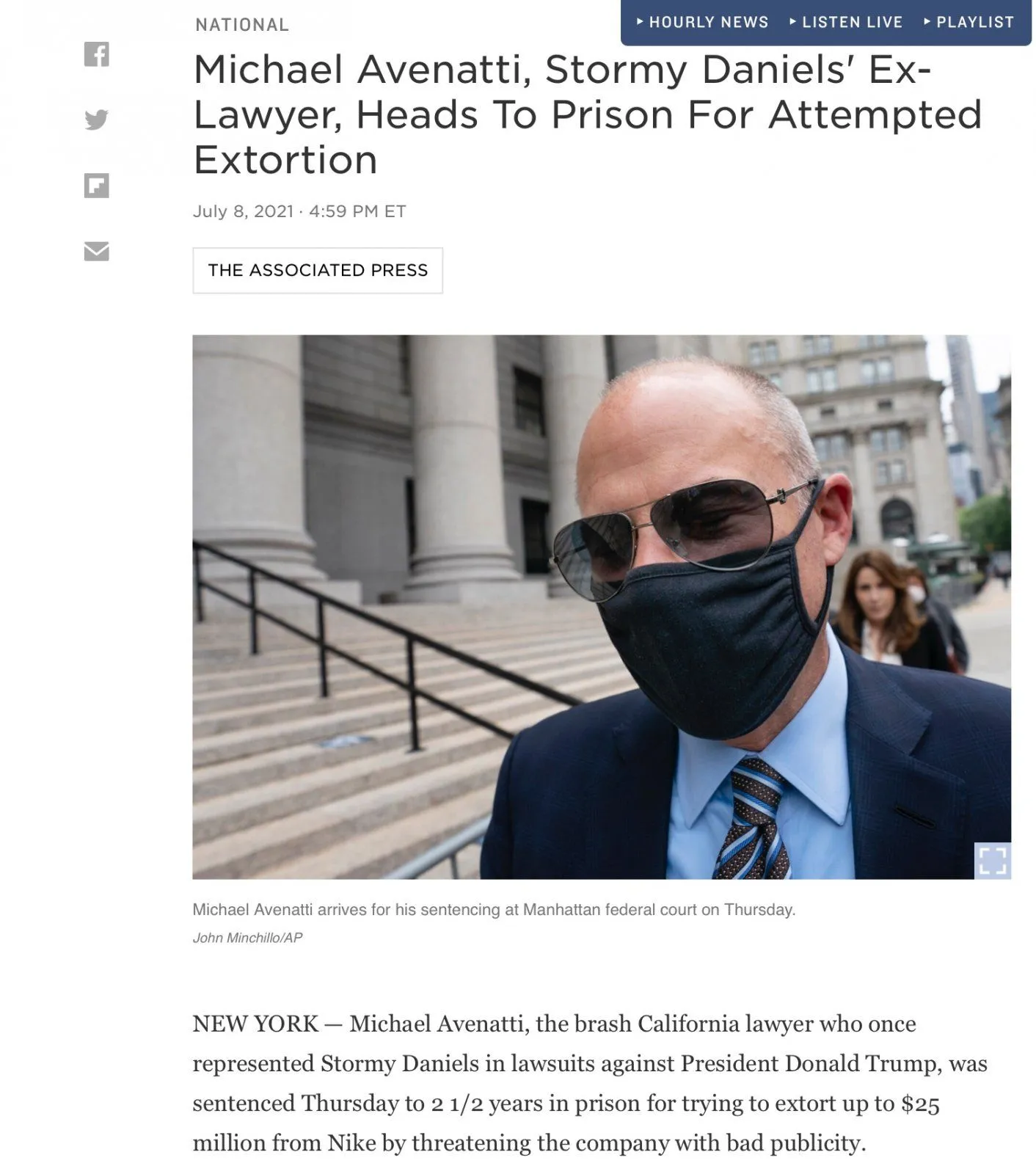
Task: Share the article on Facebook
Action: click(96, 54)
